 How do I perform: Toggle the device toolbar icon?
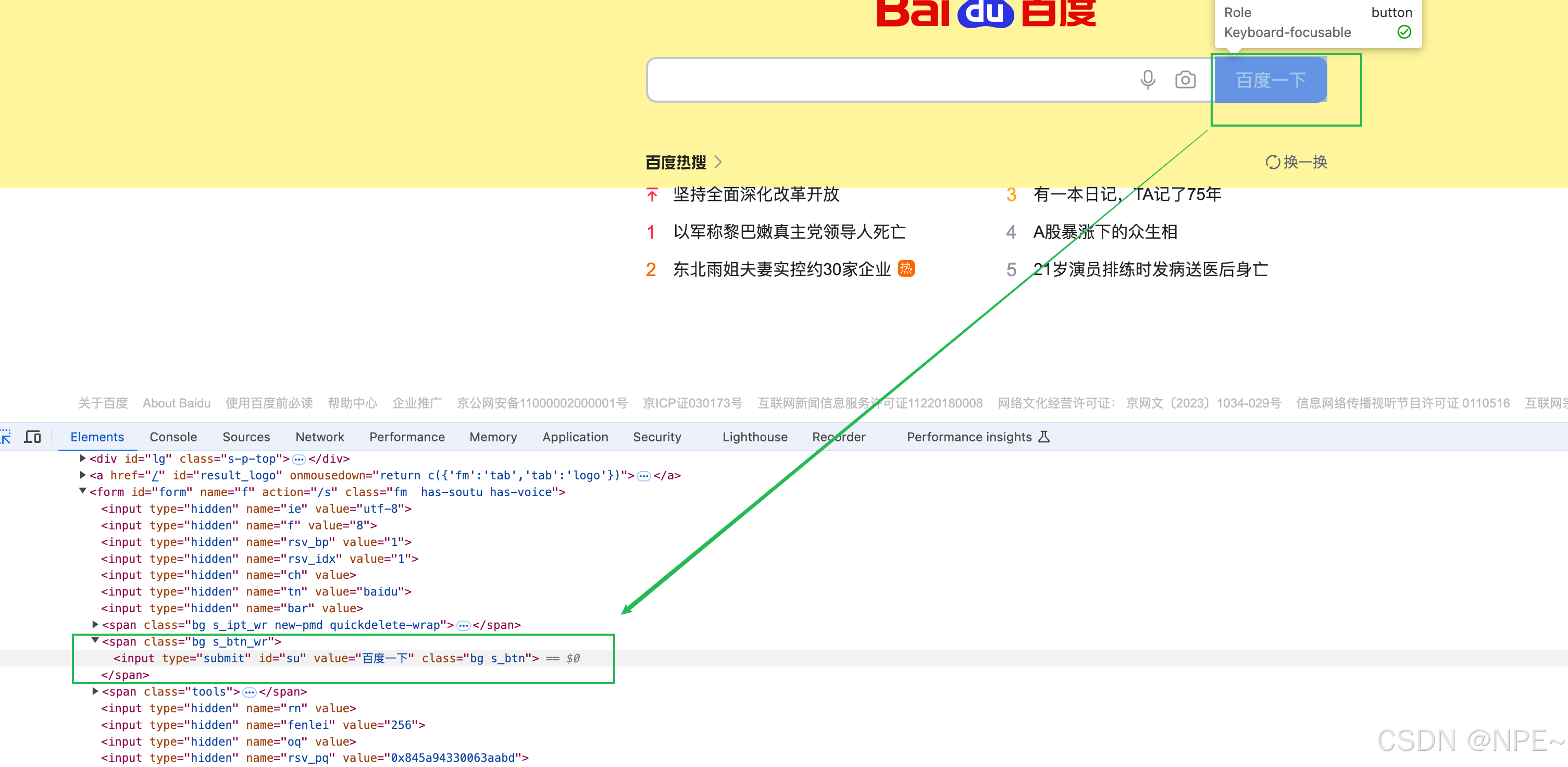32,437
